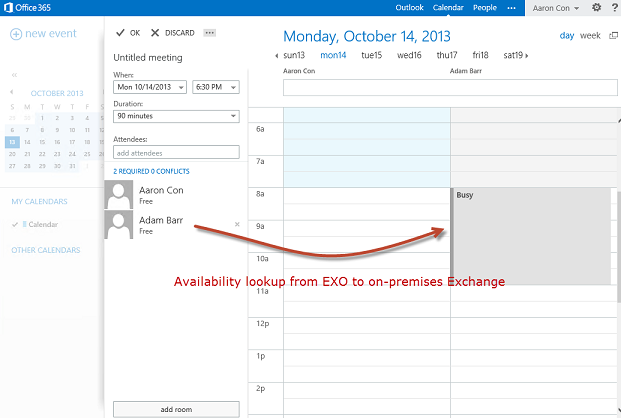Screen dimensions: 621x418
Task: Select sun13 in the day strip
Action: click(294, 55)
